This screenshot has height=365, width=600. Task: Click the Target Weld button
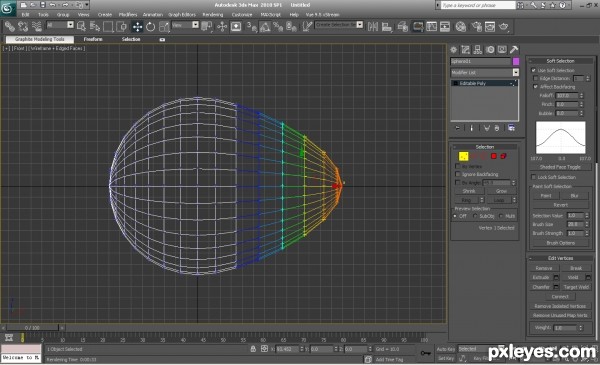576,287
